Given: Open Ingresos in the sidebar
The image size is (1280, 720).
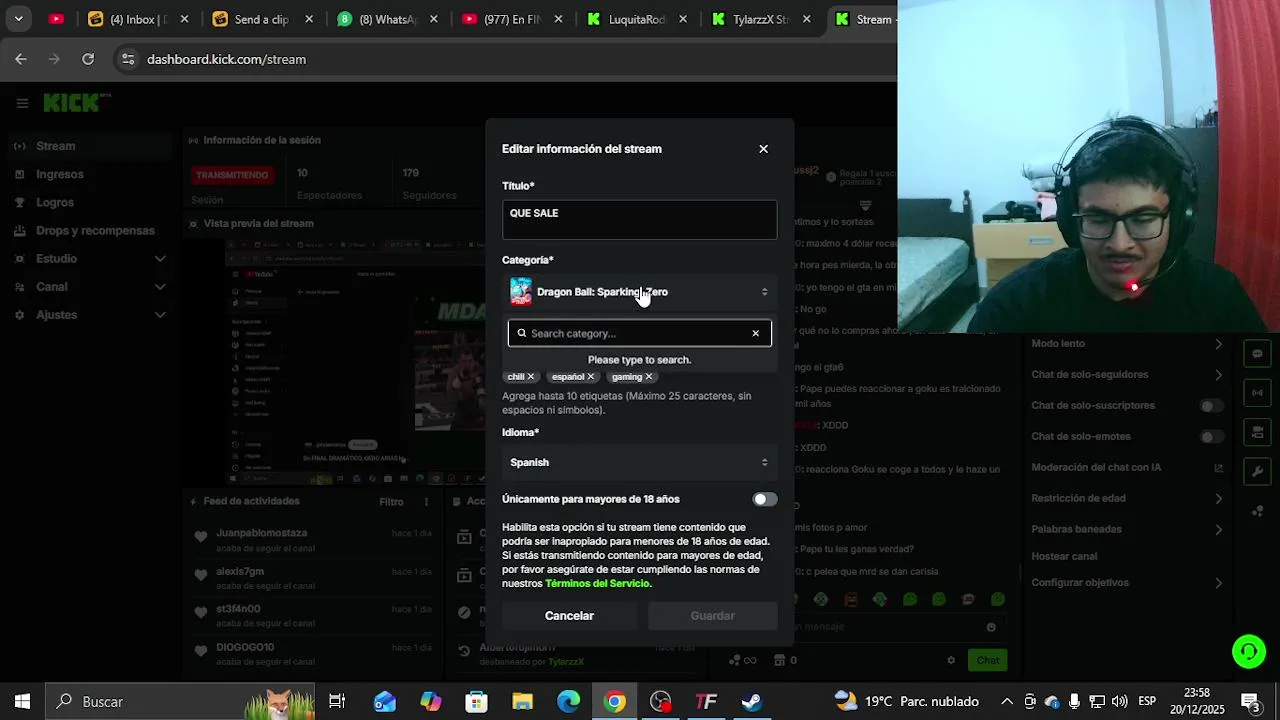Looking at the screenshot, I should tap(90, 174).
